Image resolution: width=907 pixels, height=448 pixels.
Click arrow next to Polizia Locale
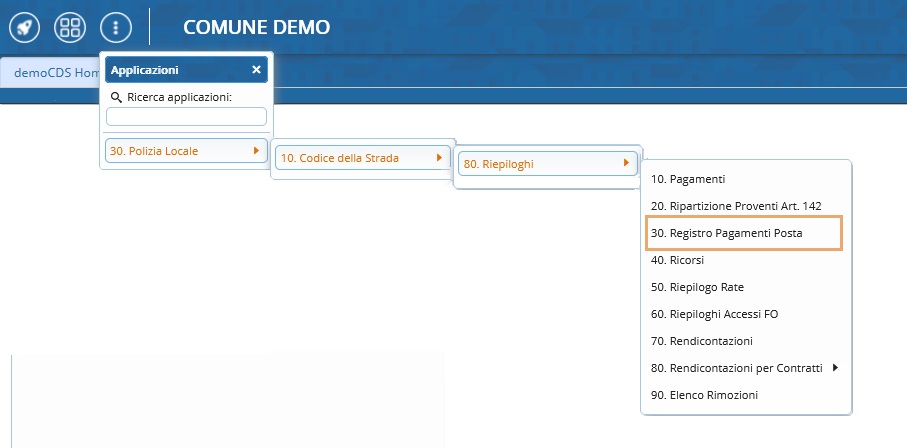point(257,151)
